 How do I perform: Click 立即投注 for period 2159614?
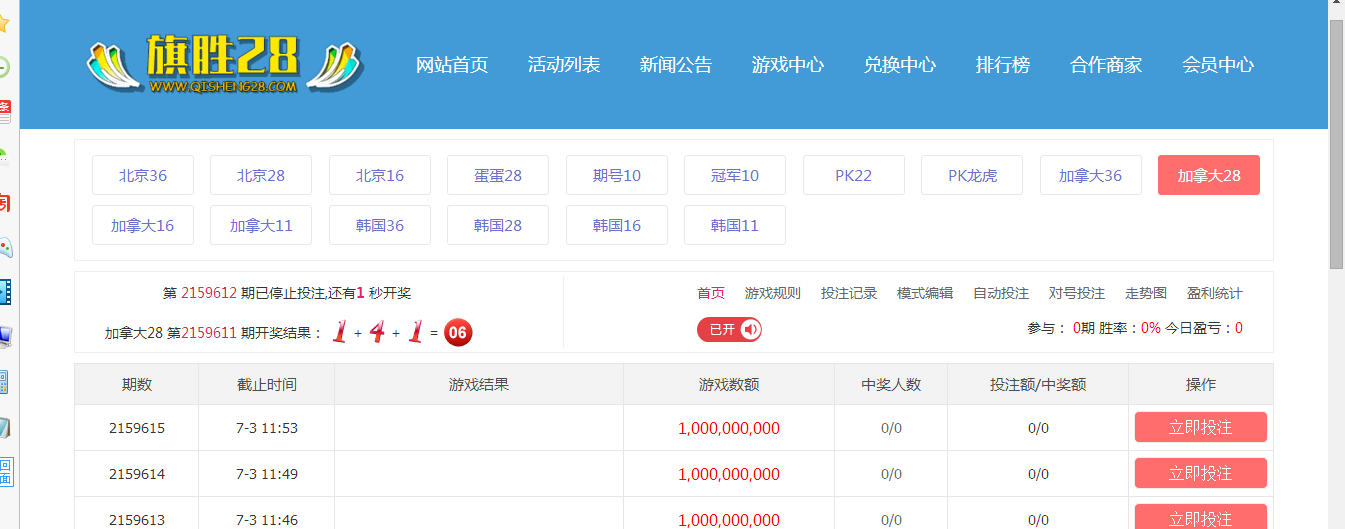1201,473
